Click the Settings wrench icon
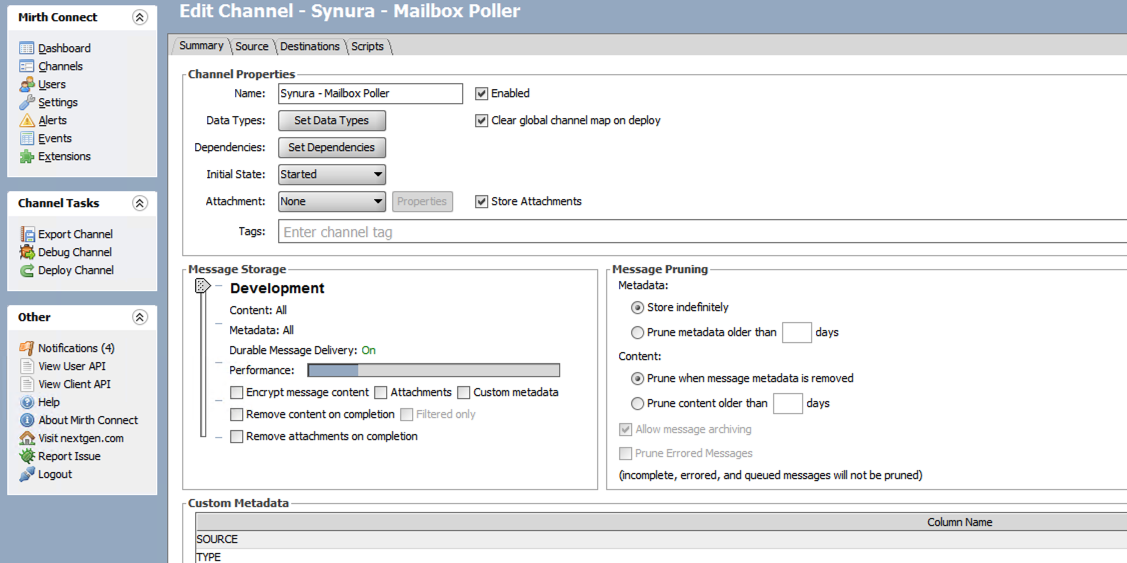Screen dimensions: 1127x563 tap(27, 102)
